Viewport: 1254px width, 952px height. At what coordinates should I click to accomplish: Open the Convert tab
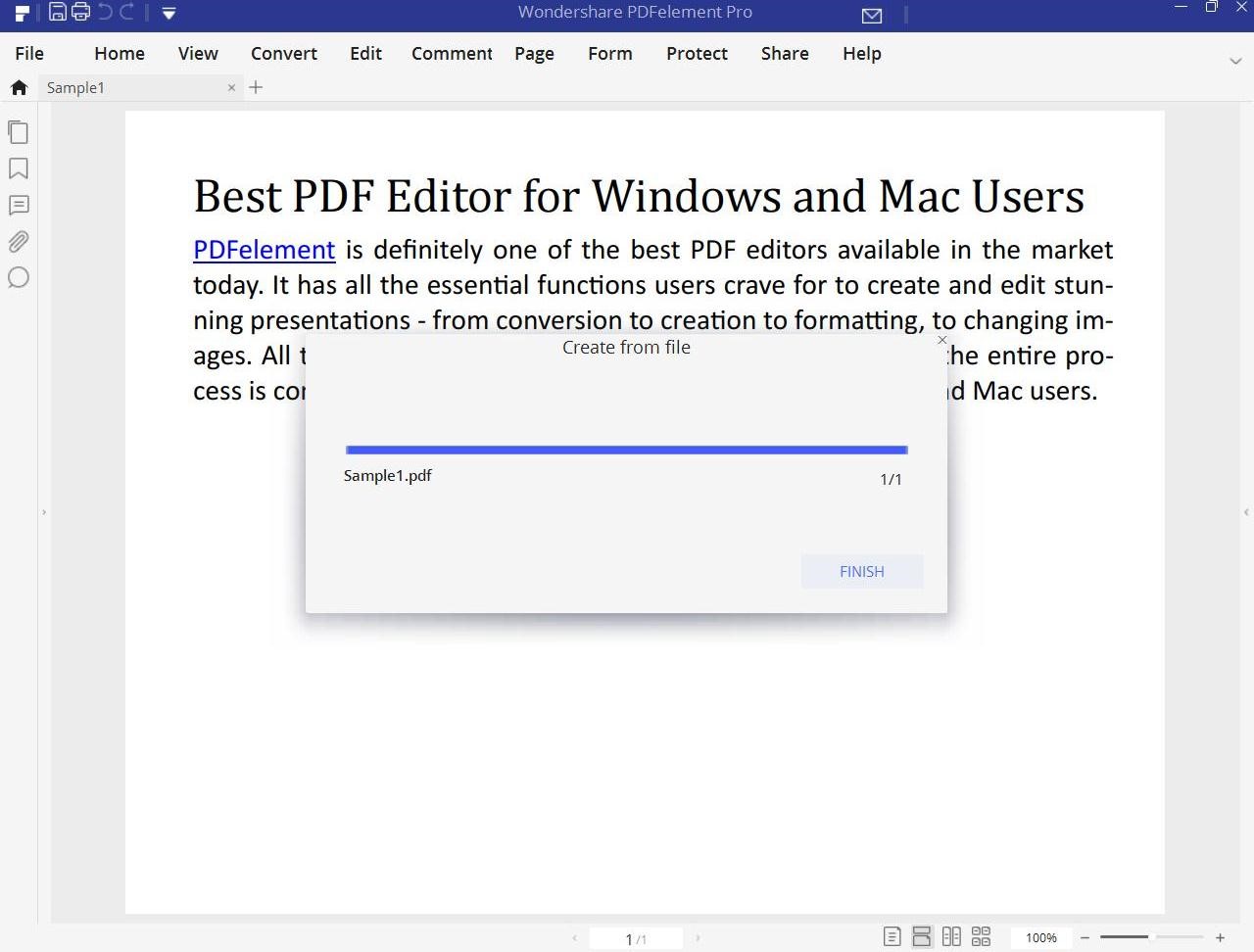tap(284, 54)
